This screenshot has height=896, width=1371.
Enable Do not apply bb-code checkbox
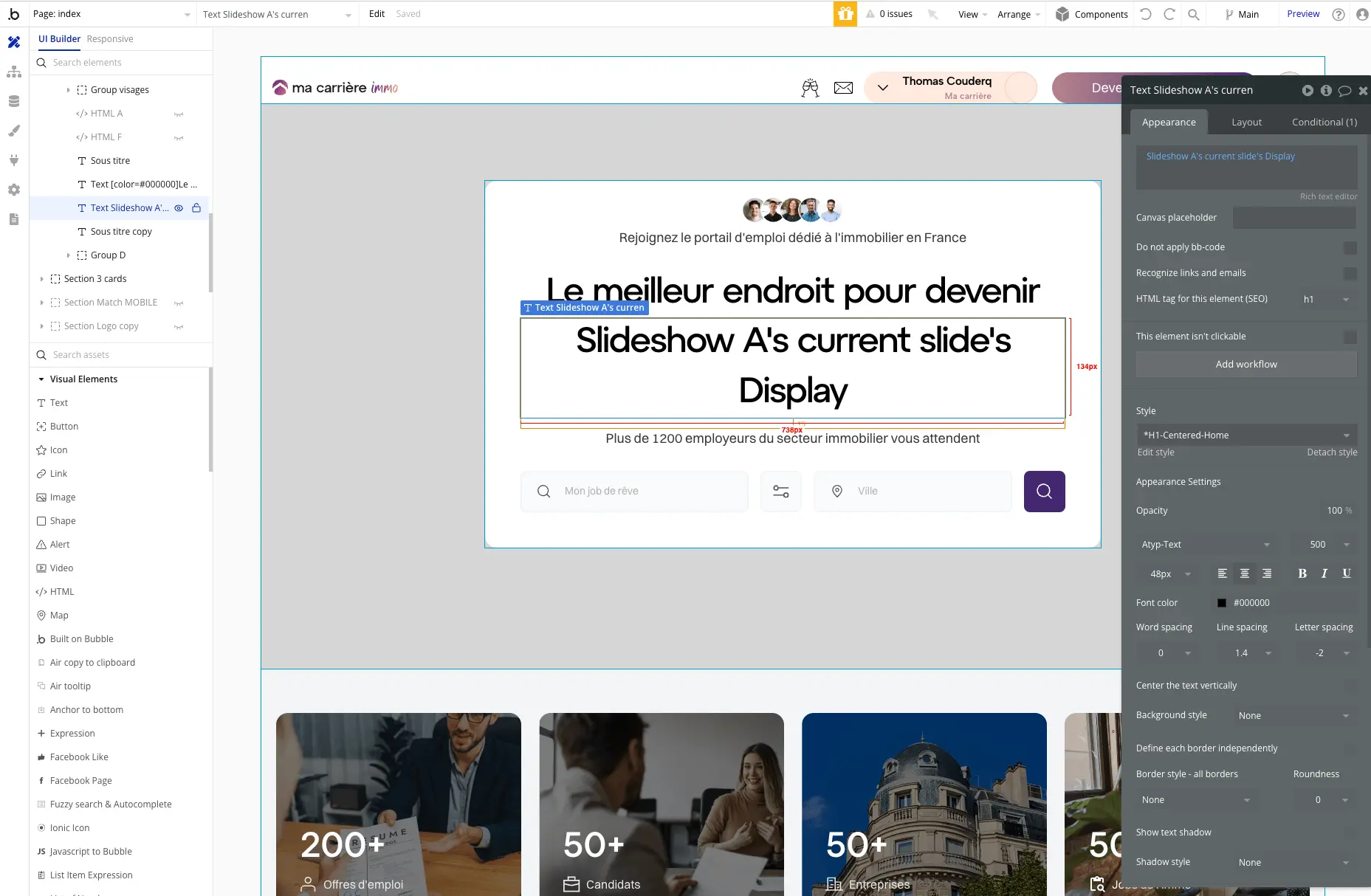(x=1350, y=248)
